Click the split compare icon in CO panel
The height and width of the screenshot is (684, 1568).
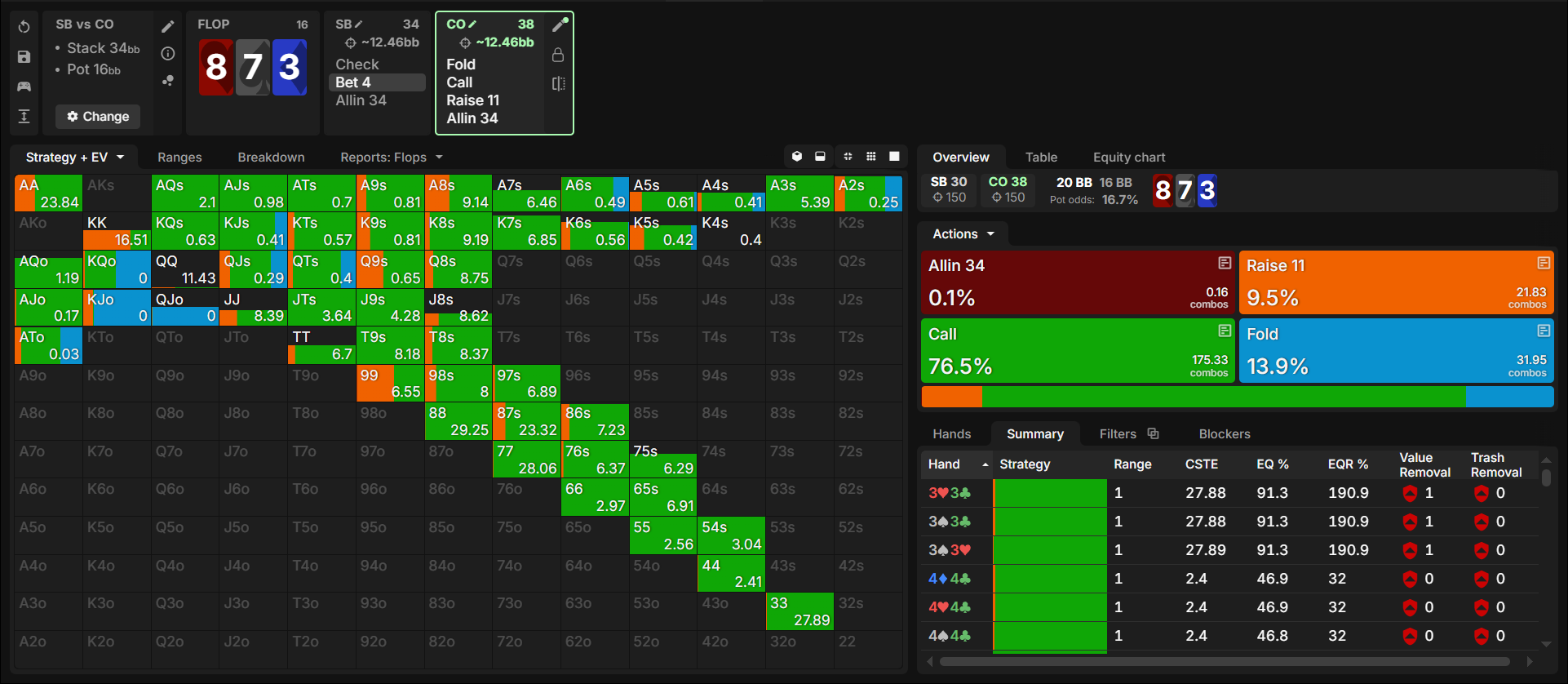(x=558, y=83)
